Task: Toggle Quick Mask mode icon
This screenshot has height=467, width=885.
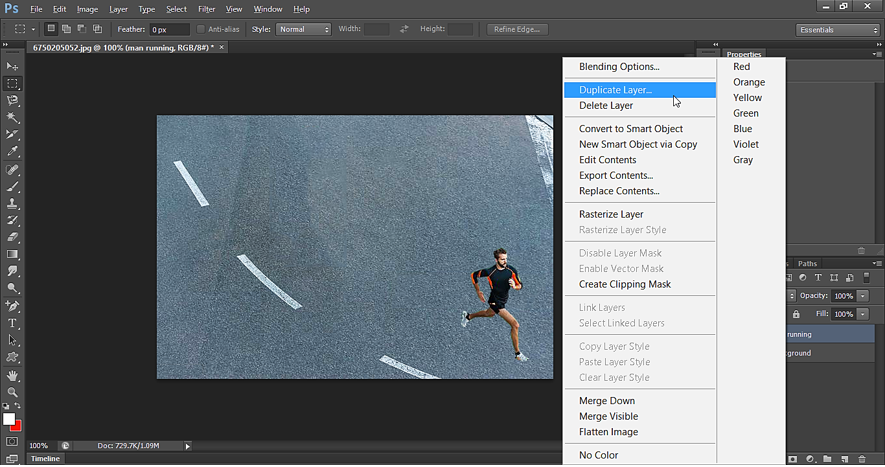Action: [x=12, y=441]
